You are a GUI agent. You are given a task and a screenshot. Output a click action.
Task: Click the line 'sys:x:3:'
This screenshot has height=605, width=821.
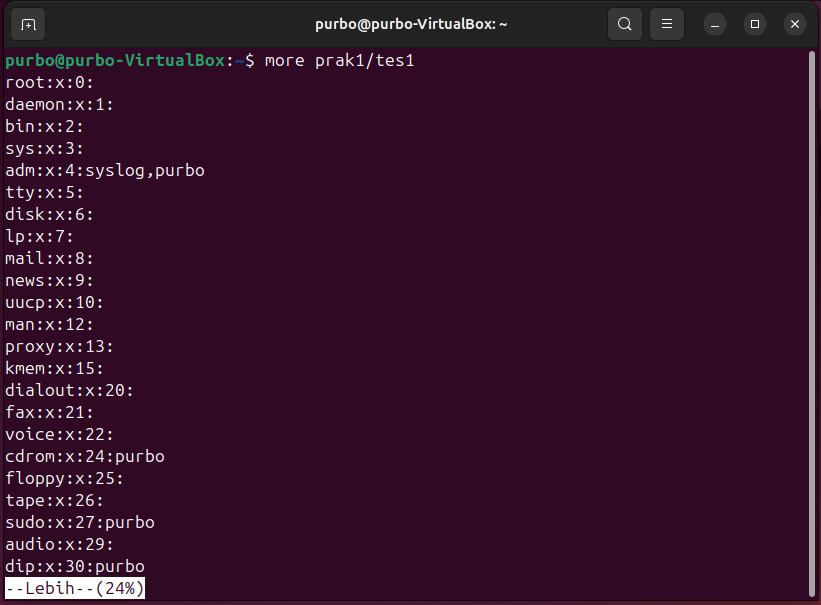click(x=44, y=149)
